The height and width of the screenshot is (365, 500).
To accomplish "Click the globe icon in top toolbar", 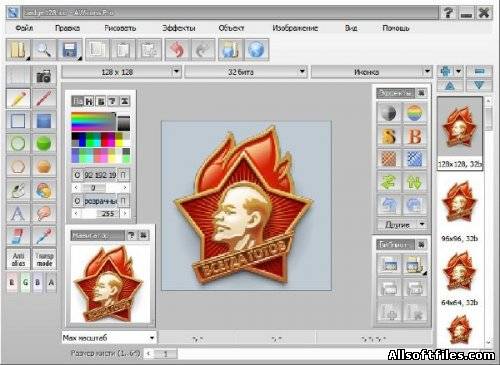I will pos(256,50).
